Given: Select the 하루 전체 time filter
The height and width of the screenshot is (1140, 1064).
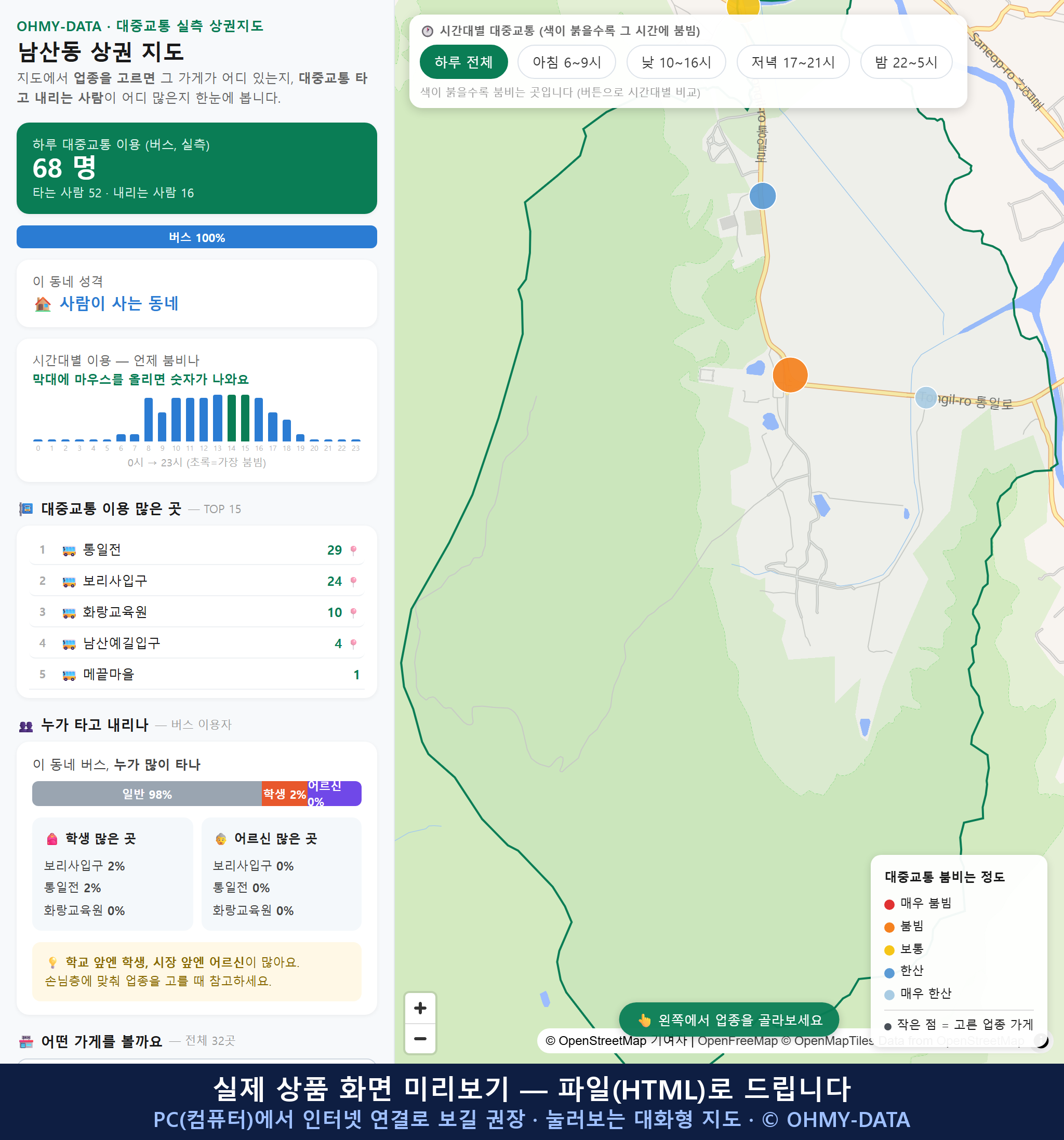Looking at the screenshot, I should 463,62.
